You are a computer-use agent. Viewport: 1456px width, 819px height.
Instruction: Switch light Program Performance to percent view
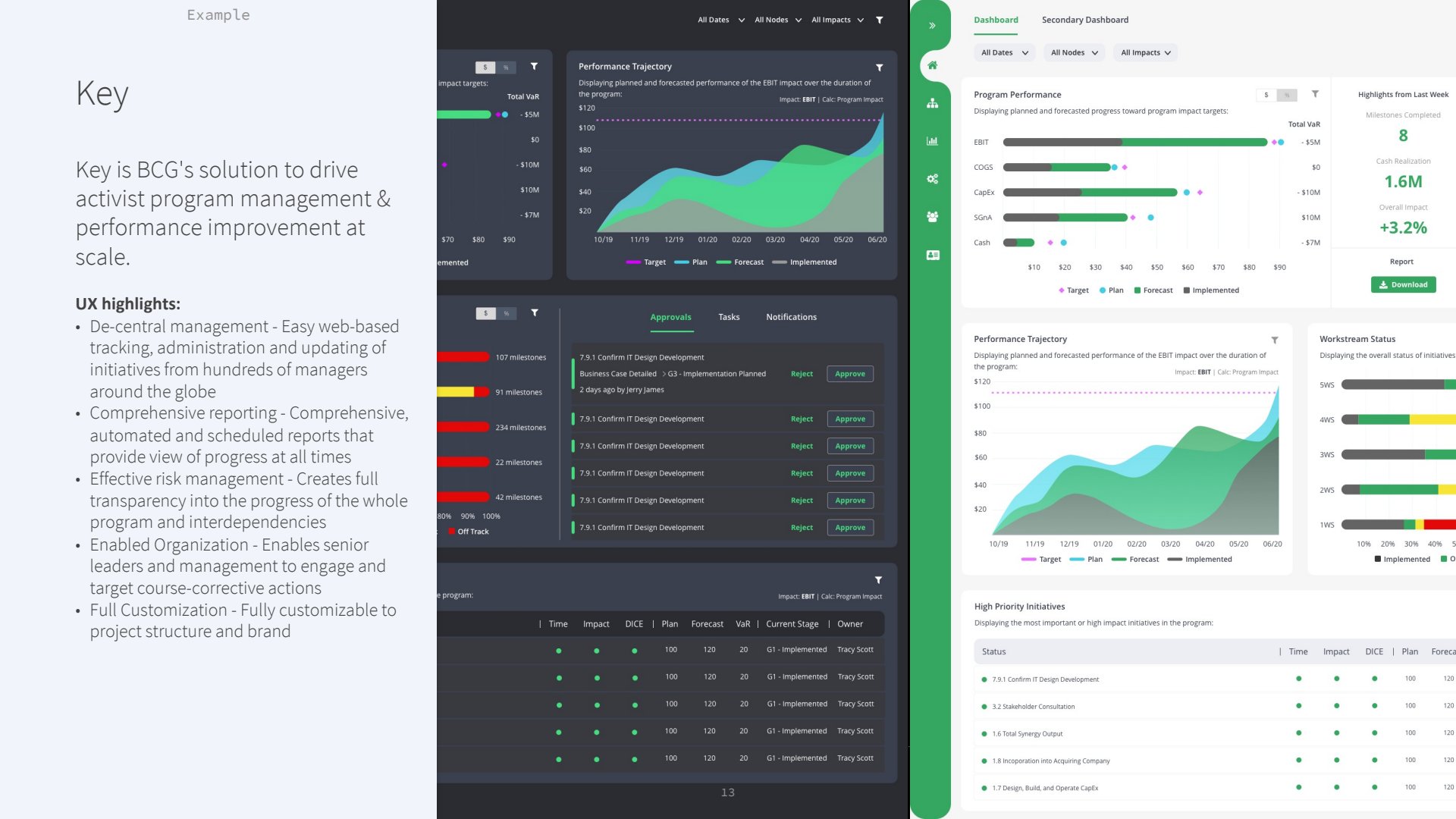[1287, 96]
